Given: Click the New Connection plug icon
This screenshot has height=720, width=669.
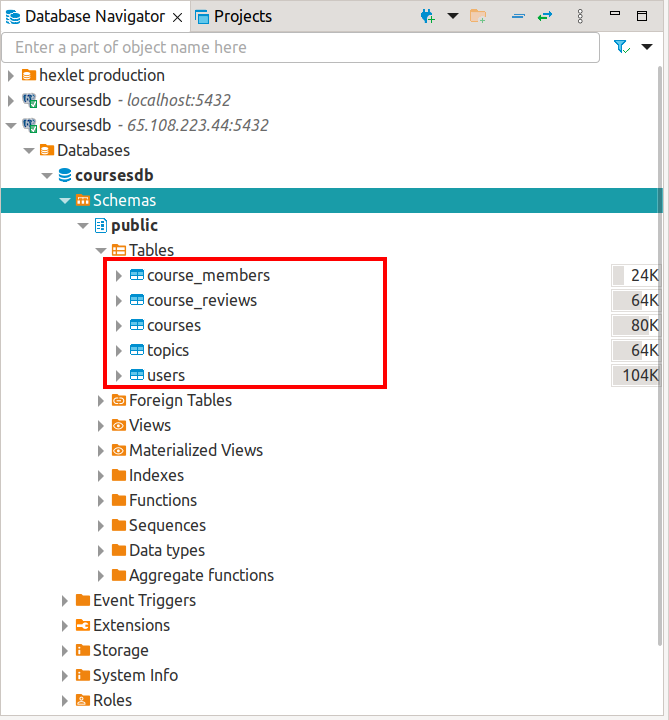Looking at the screenshot, I should pos(429,16).
